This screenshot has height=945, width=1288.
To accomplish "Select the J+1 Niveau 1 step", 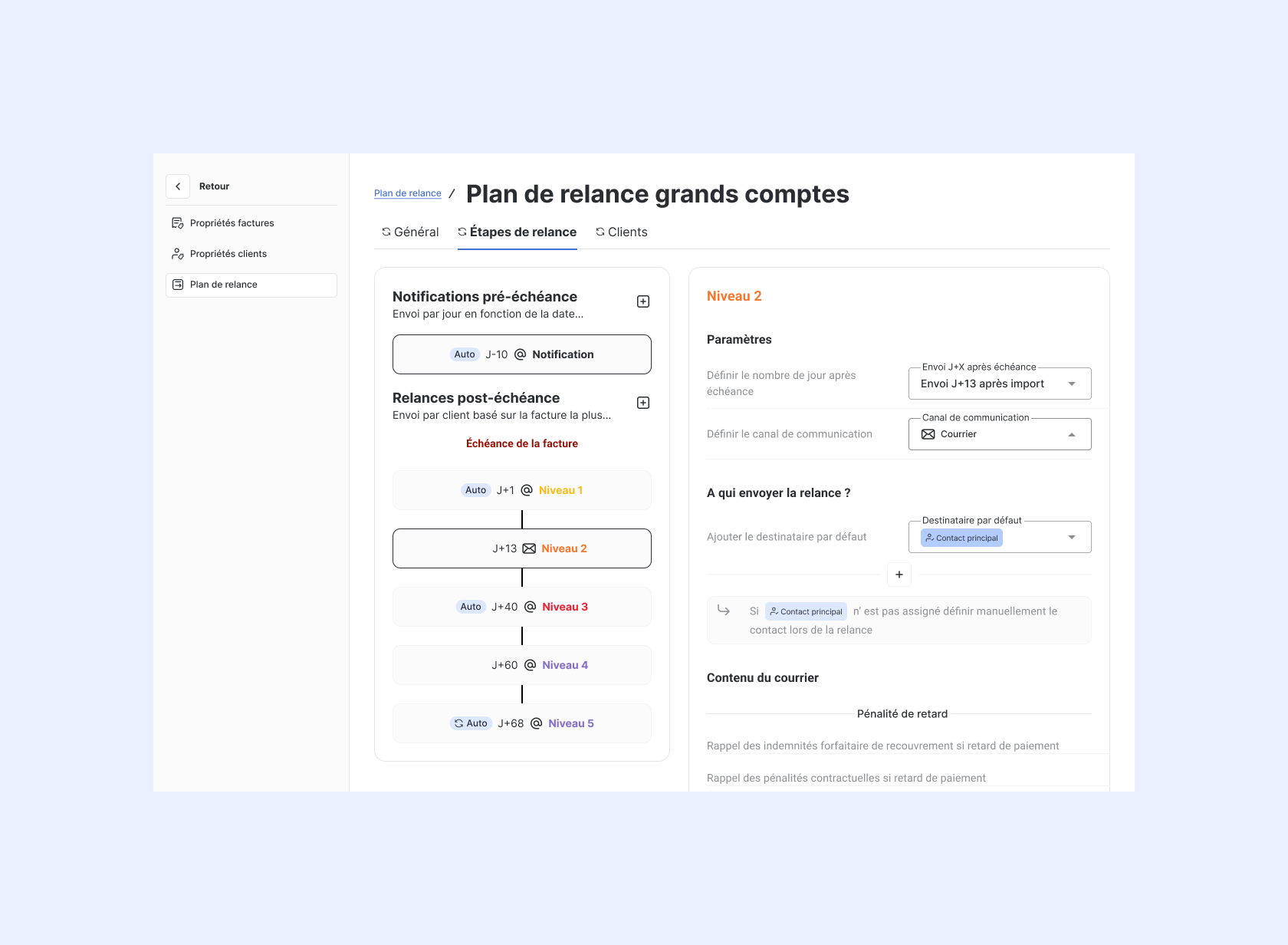I will pyautogui.click(x=522, y=490).
